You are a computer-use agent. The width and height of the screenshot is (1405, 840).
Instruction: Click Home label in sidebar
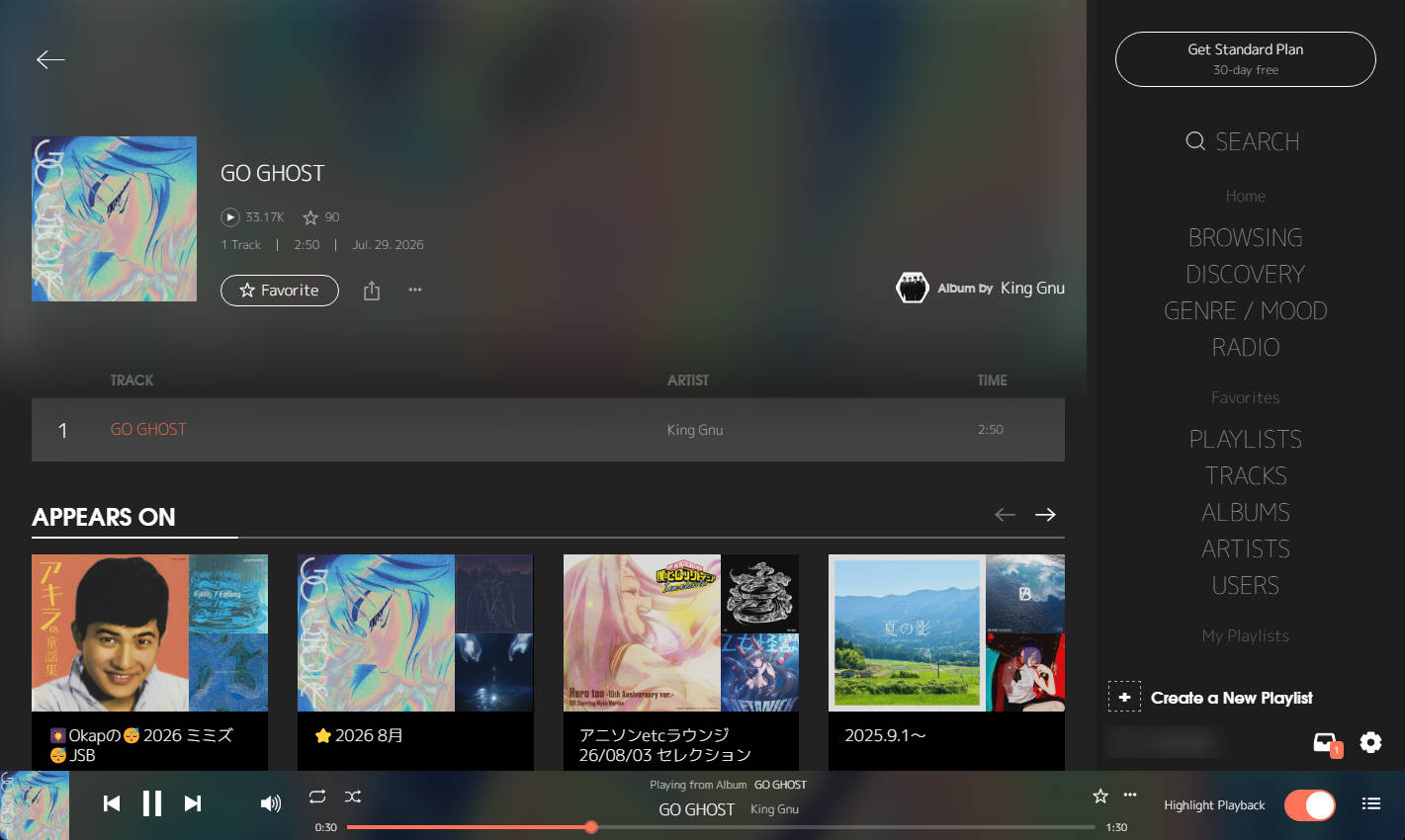(x=1246, y=196)
